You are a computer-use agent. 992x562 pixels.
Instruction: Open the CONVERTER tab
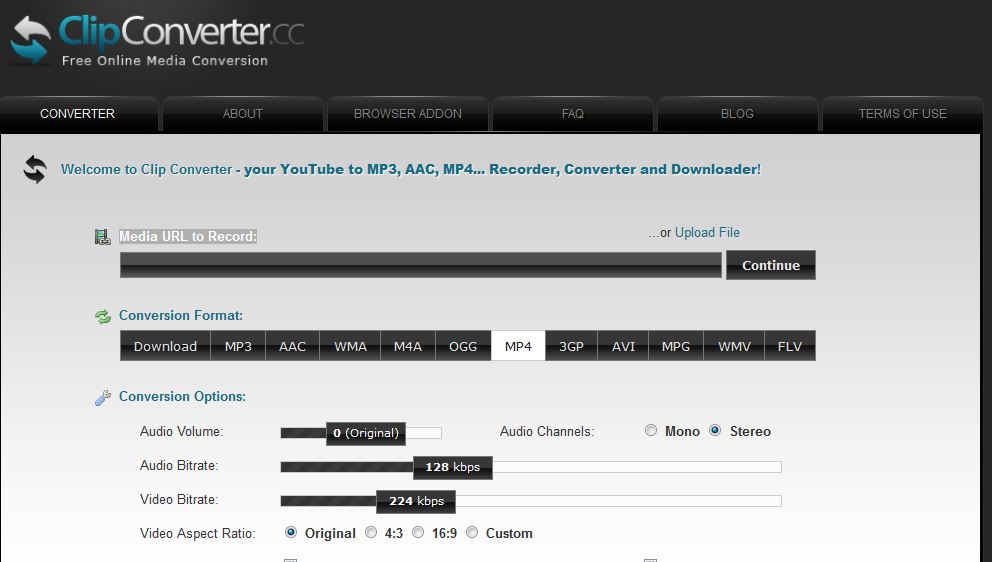(x=78, y=114)
